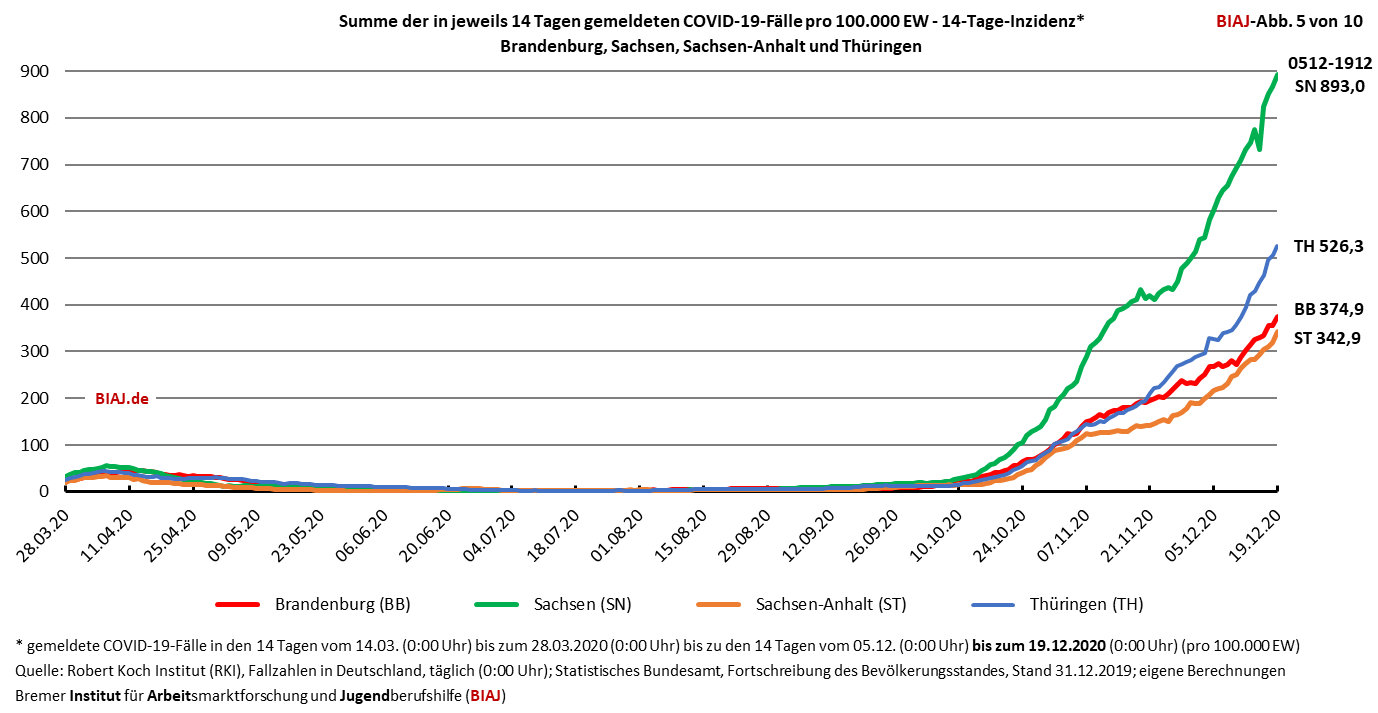
Task: Click the x-axis date 24.10.20
Action: pos(1002,534)
